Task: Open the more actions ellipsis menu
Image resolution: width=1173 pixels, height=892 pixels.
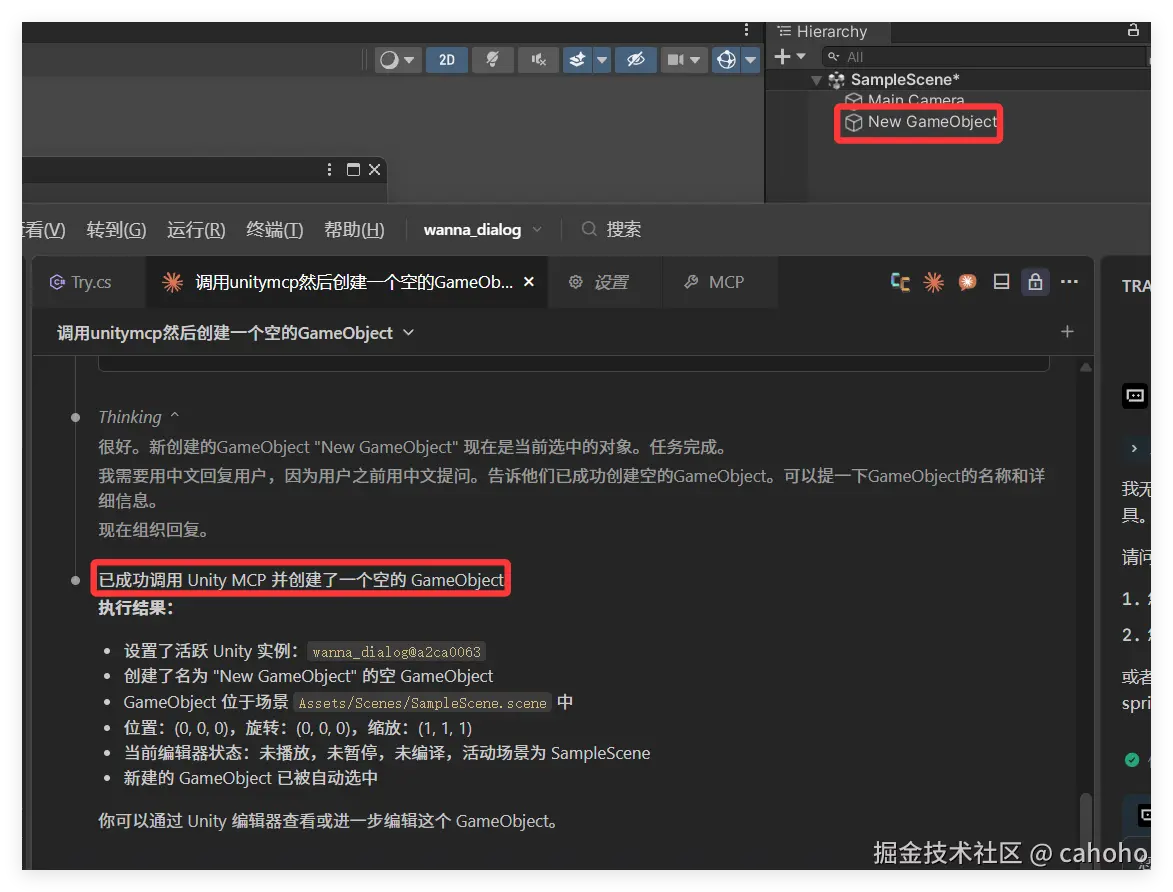Action: coord(1070,282)
